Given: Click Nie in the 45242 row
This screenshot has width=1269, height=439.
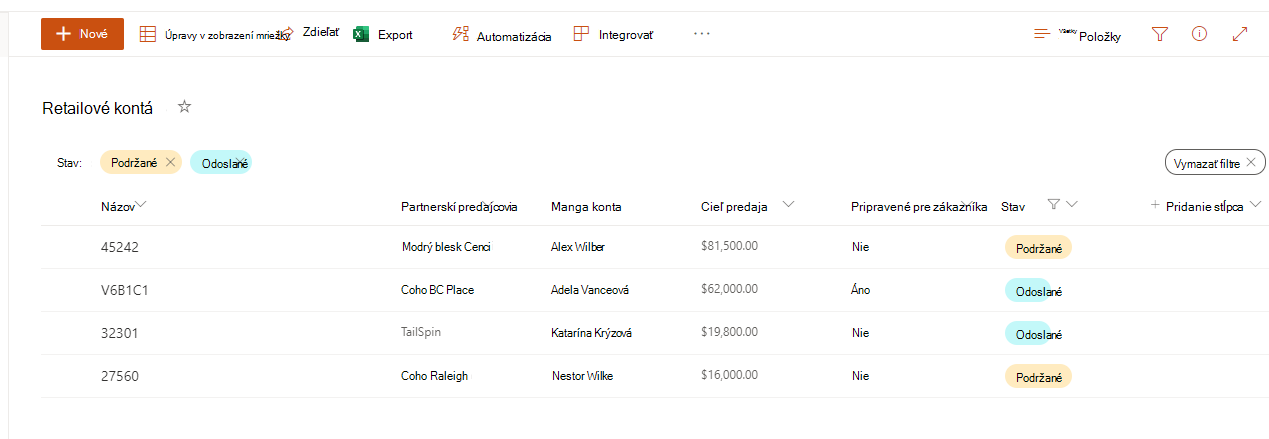Looking at the screenshot, I should point(859,247).
